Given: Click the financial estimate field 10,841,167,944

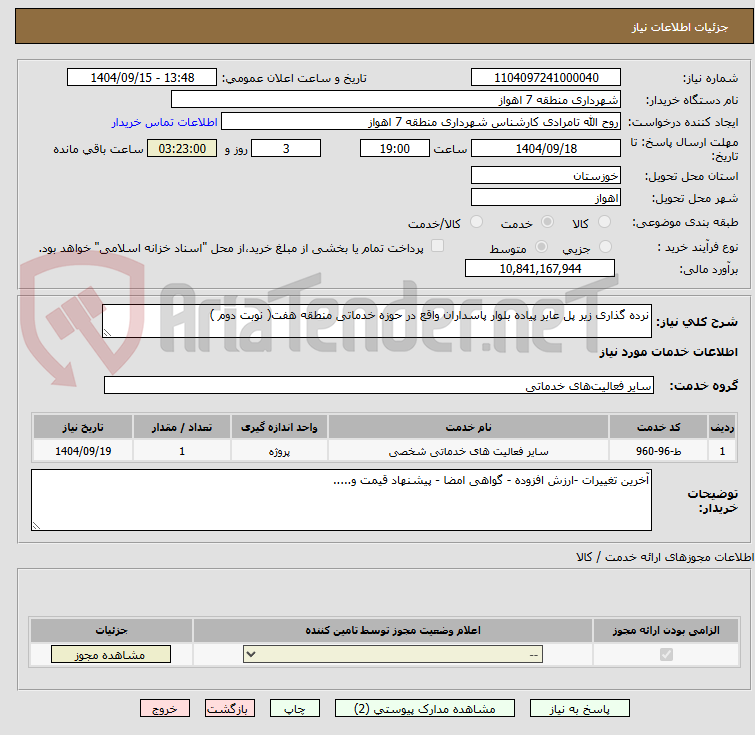Looking at the screenshot, I should [540, 268].
